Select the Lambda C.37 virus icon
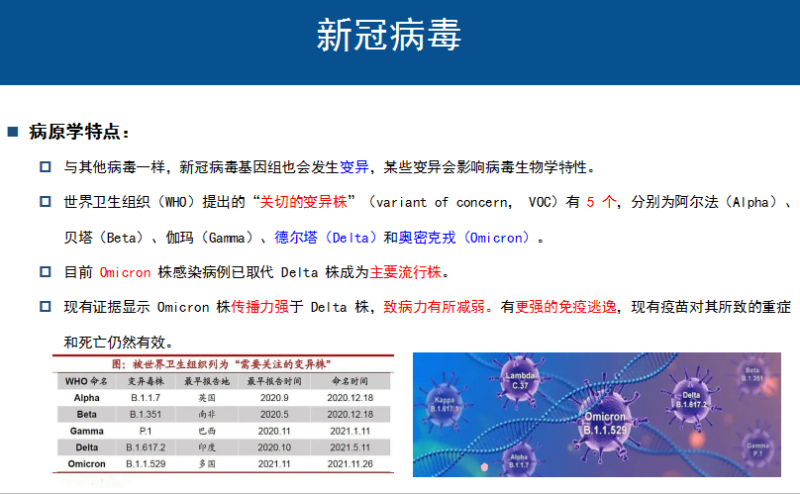The image size is (800, 494). 519,380
